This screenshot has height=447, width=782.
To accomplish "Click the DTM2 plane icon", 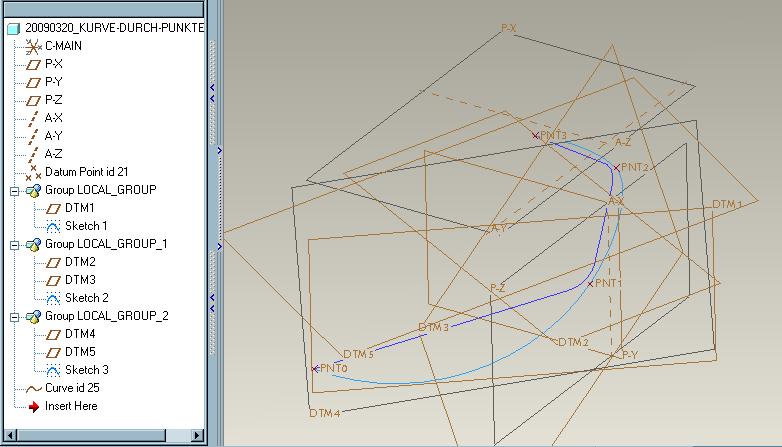I will tap(53, 262).
